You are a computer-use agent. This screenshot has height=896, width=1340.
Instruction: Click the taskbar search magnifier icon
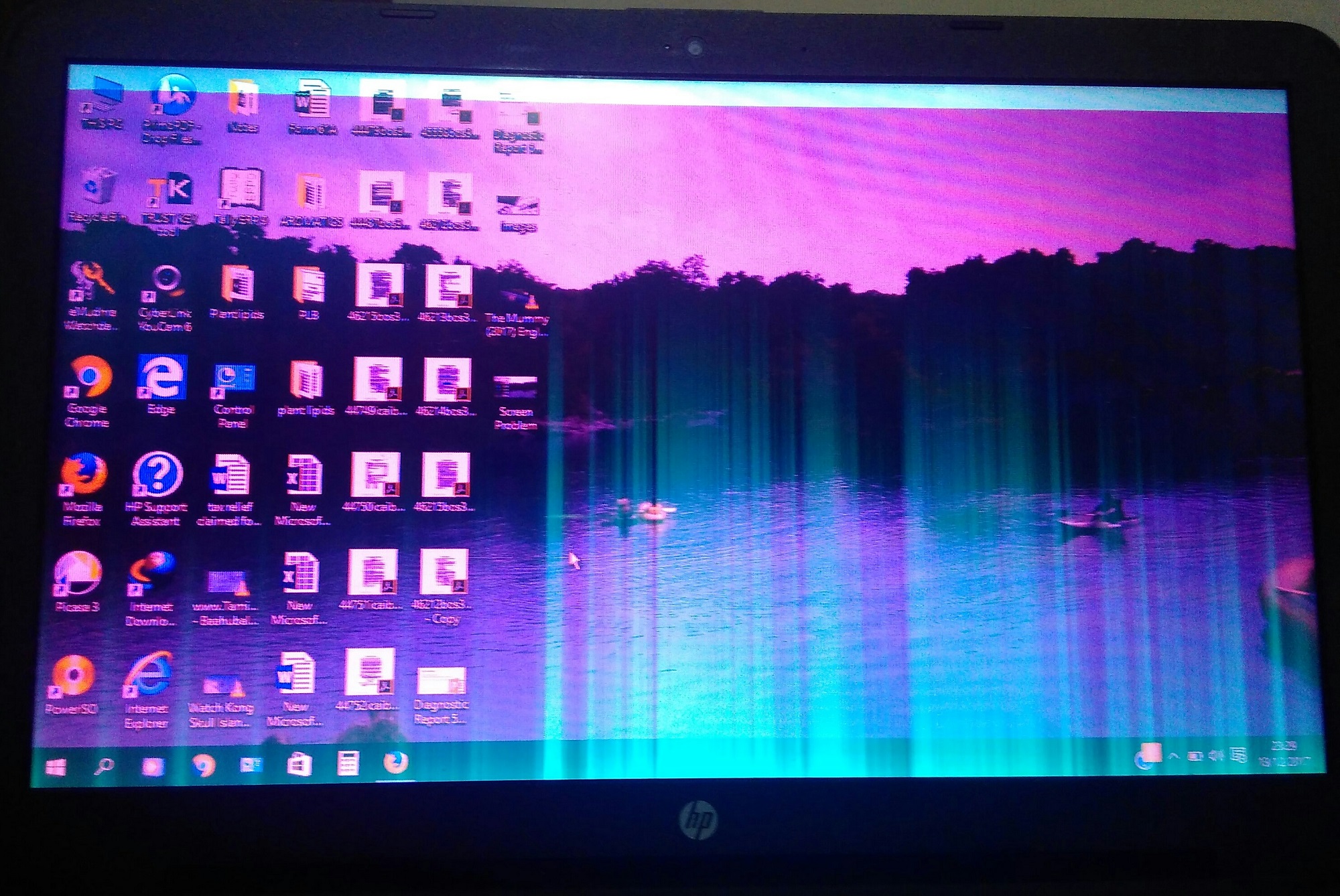tap(103, 765)
